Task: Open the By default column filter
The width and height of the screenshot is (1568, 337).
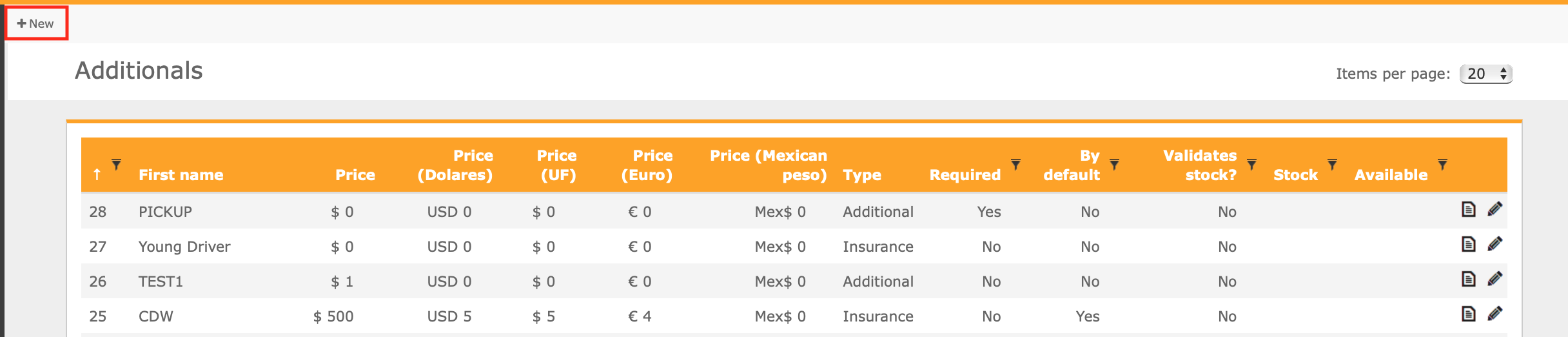Action: pos(1114,165)
